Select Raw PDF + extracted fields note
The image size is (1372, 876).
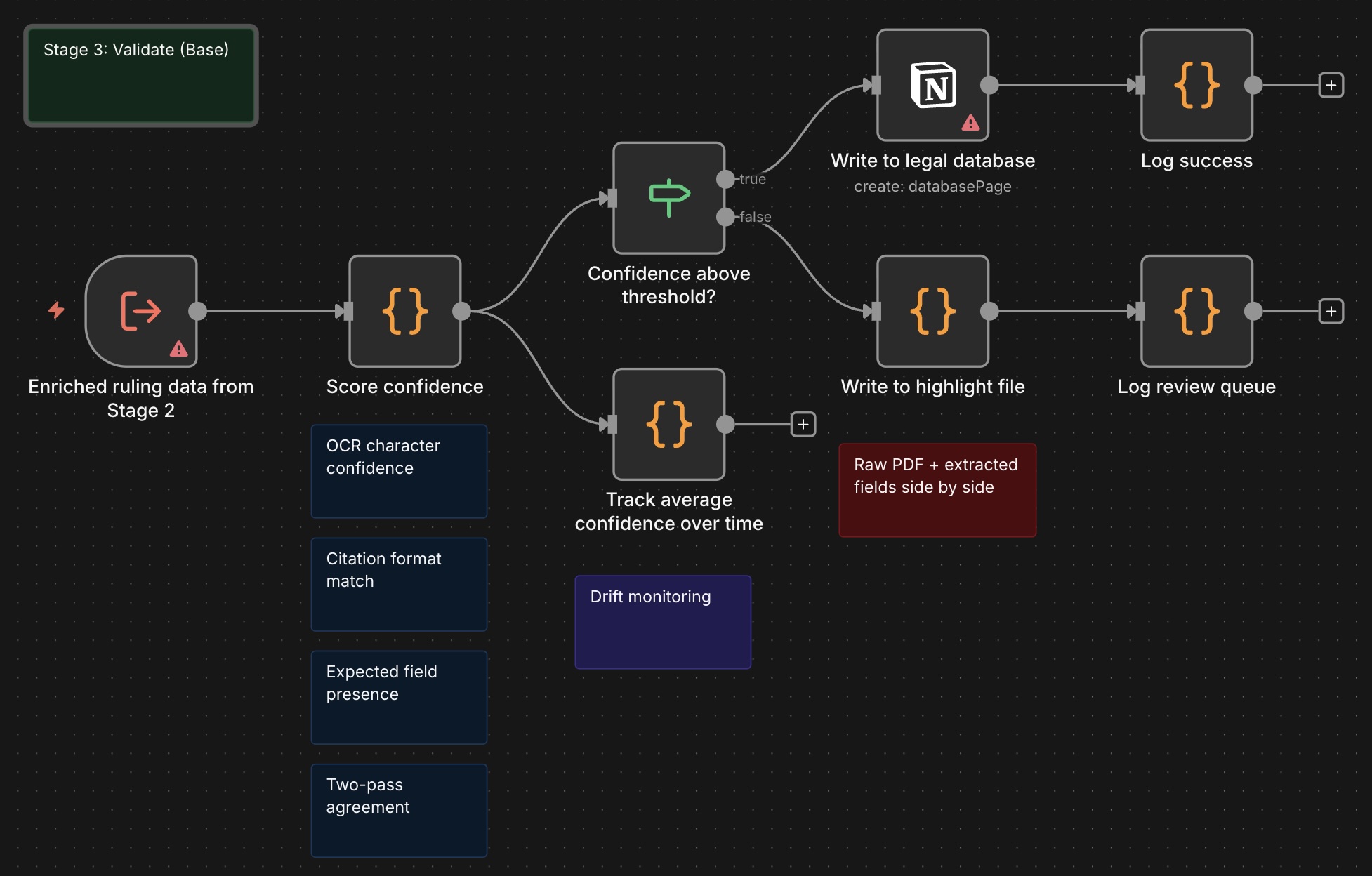pyautogui.click(x=938, y=491)
